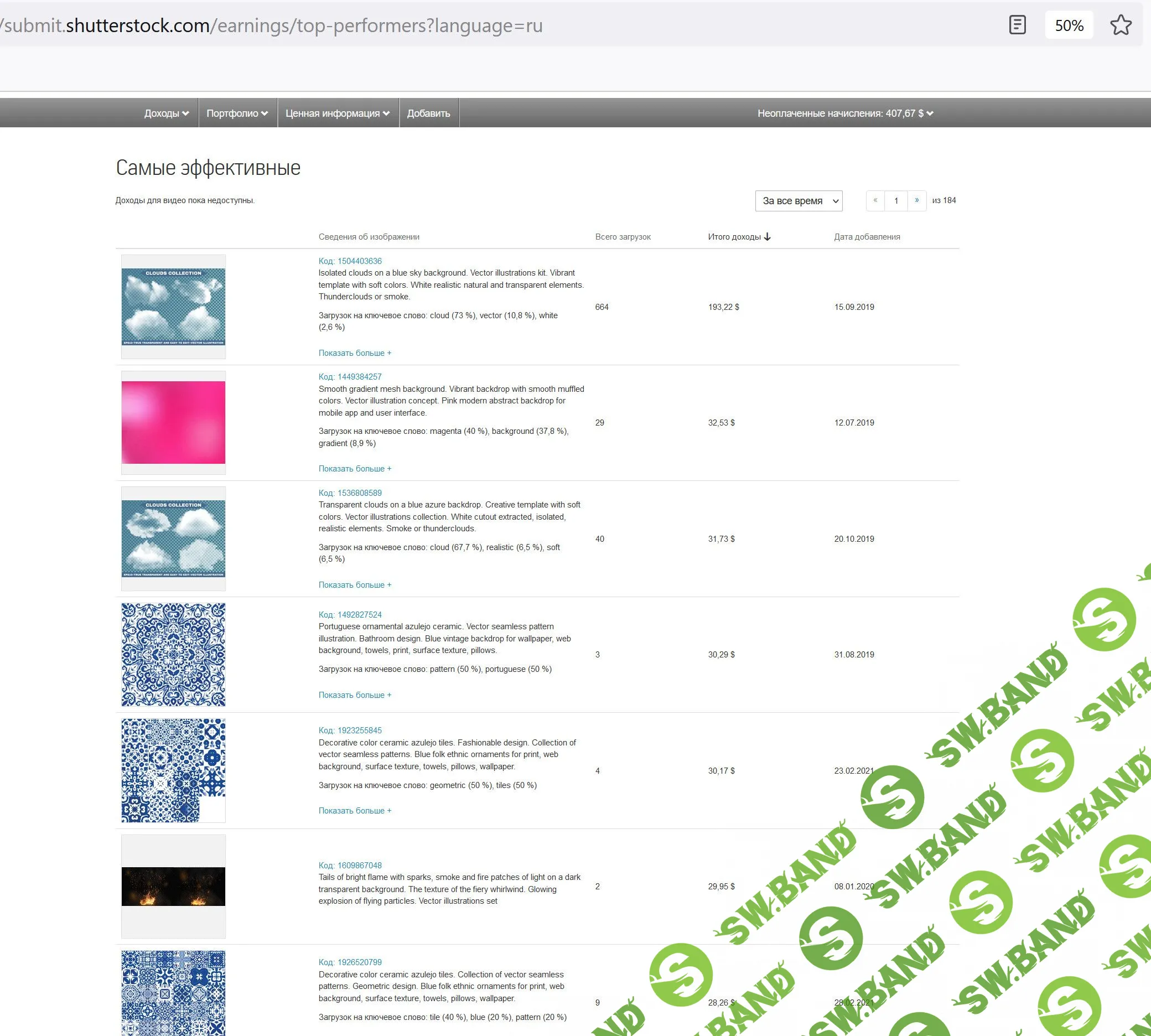Screen dimensions: 1151x1036
Task: Click the fire sparks image thumbnail
Action: coord(173,886)
